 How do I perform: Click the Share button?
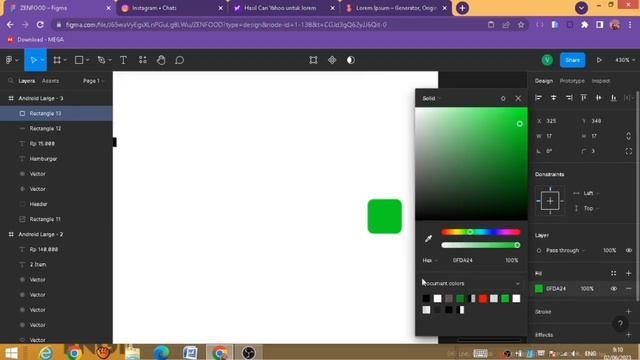(x=572, y=60)
